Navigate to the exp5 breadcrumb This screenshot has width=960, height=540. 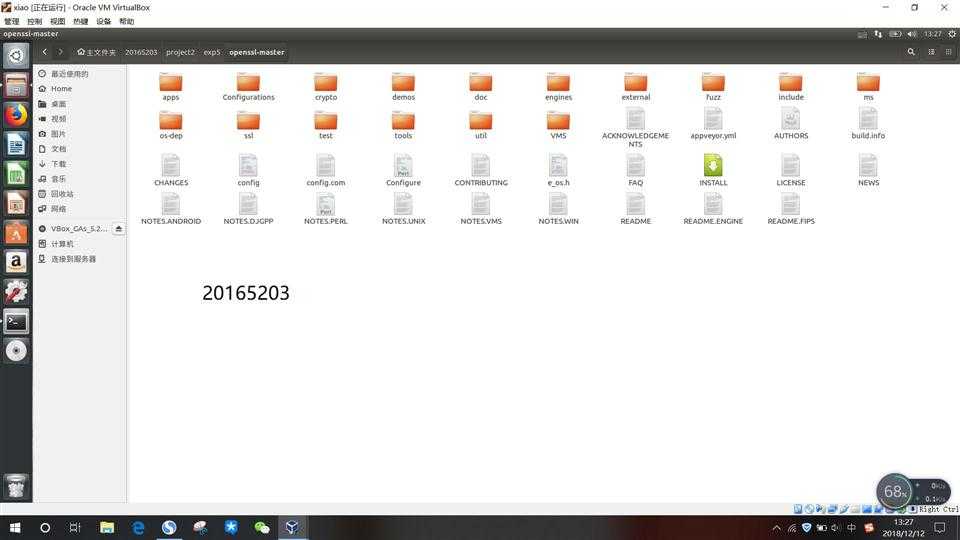(x=212, y=52)
